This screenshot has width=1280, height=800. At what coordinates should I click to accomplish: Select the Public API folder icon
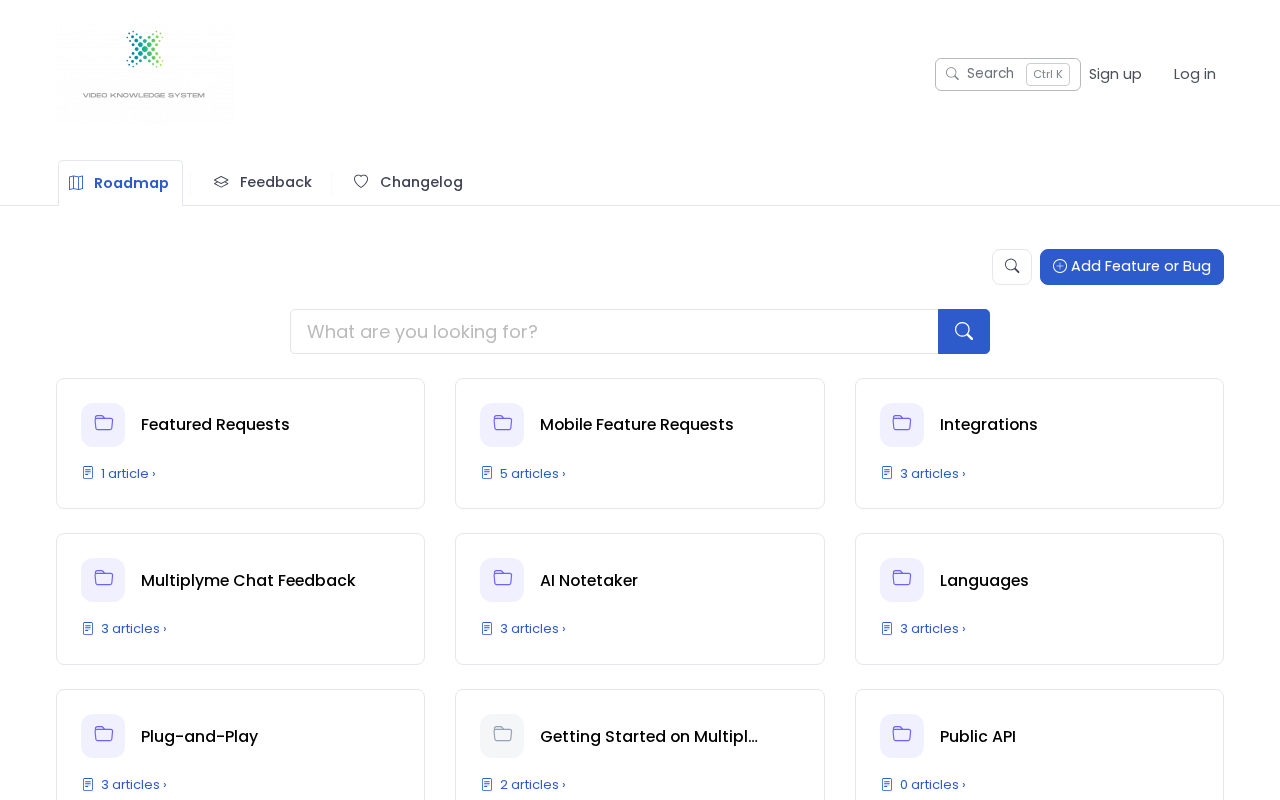901,736
